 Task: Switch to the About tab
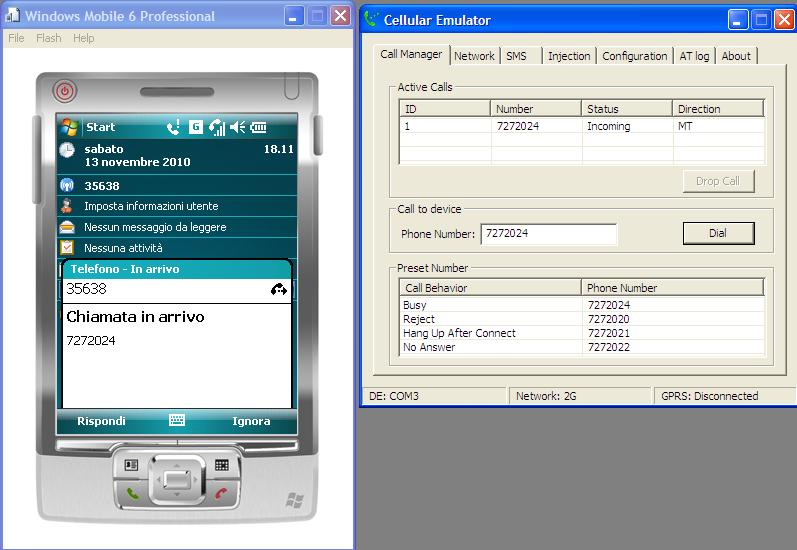(x=735, y=56)
